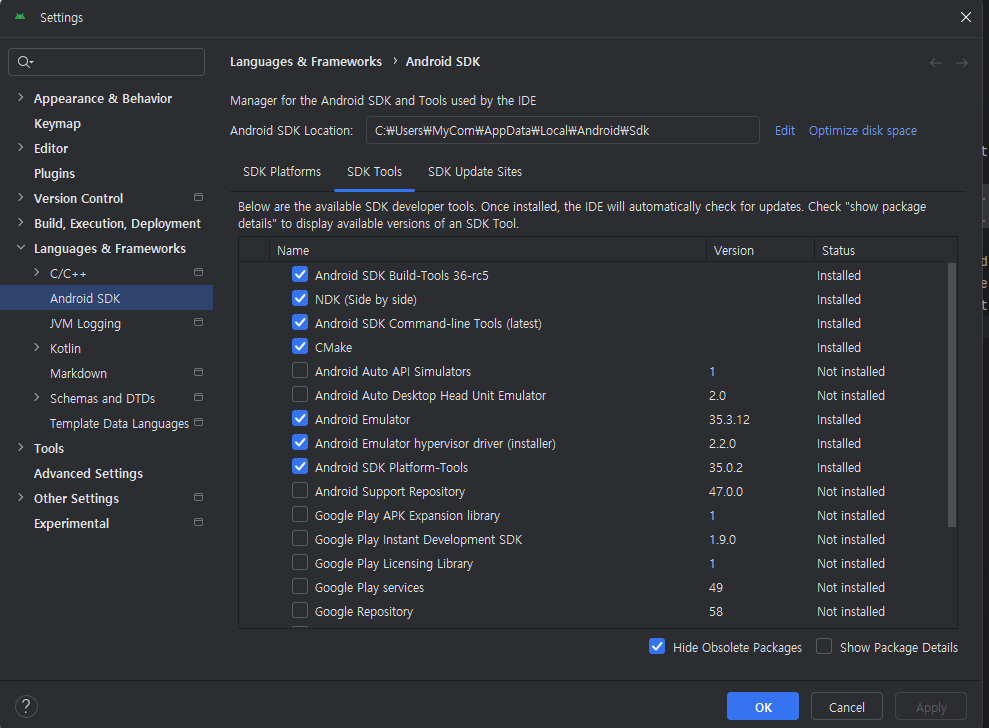Select the SDK Tools tab

click(x=374, y=172)
